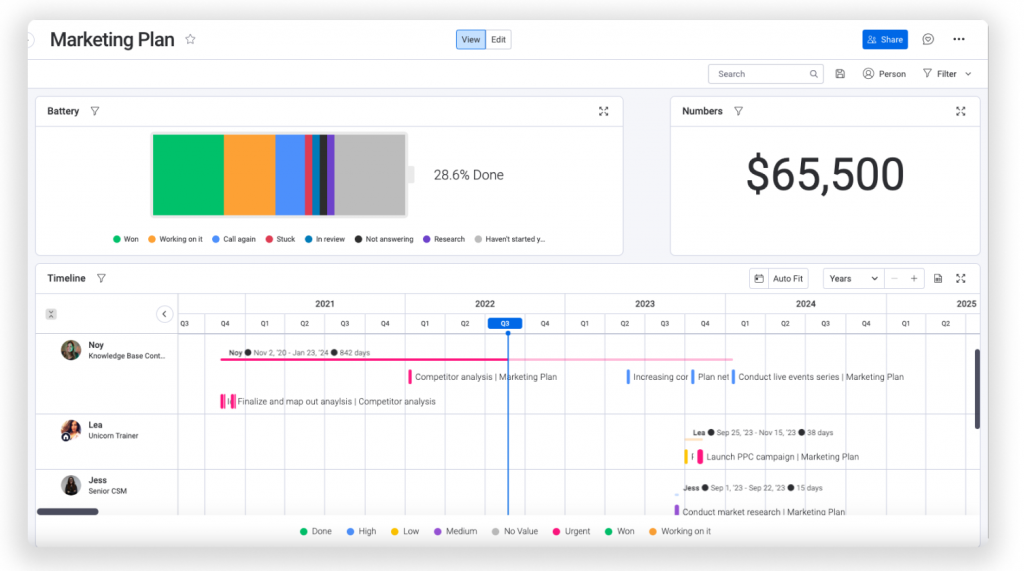Collapse the timeline people panel with the chevron

click(165, 314)
